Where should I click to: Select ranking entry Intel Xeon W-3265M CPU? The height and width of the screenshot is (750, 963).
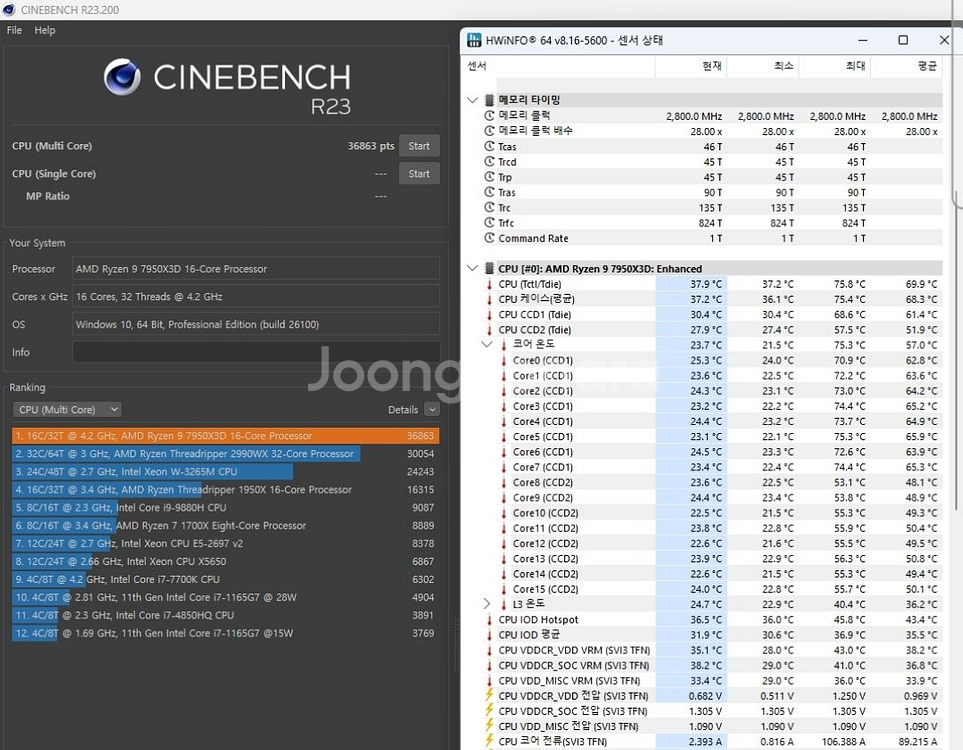[225, 471]
